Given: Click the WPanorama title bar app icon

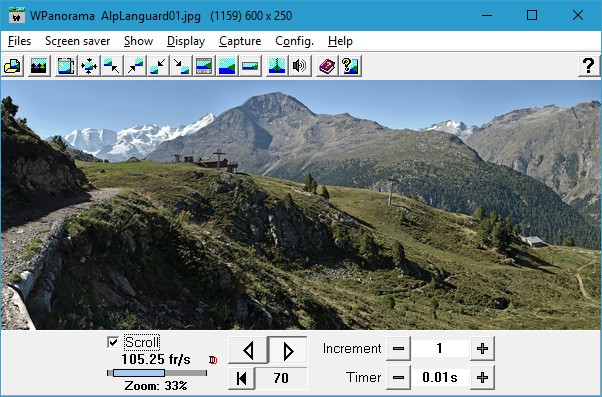Looking at the screenshot, I should [x=17, y=16].
